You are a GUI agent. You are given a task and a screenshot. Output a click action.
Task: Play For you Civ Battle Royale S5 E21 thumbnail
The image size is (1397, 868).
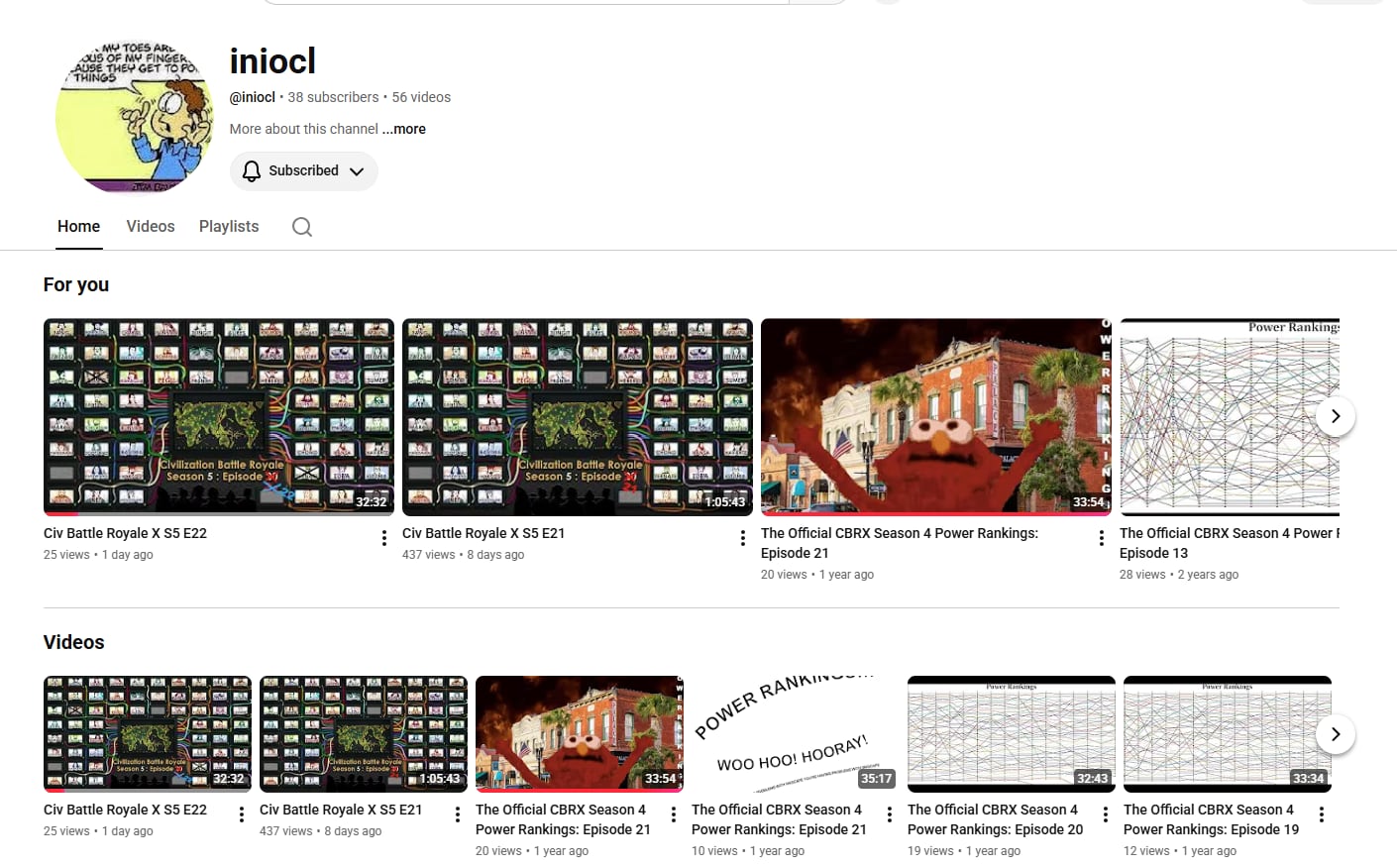pos(578,417)
